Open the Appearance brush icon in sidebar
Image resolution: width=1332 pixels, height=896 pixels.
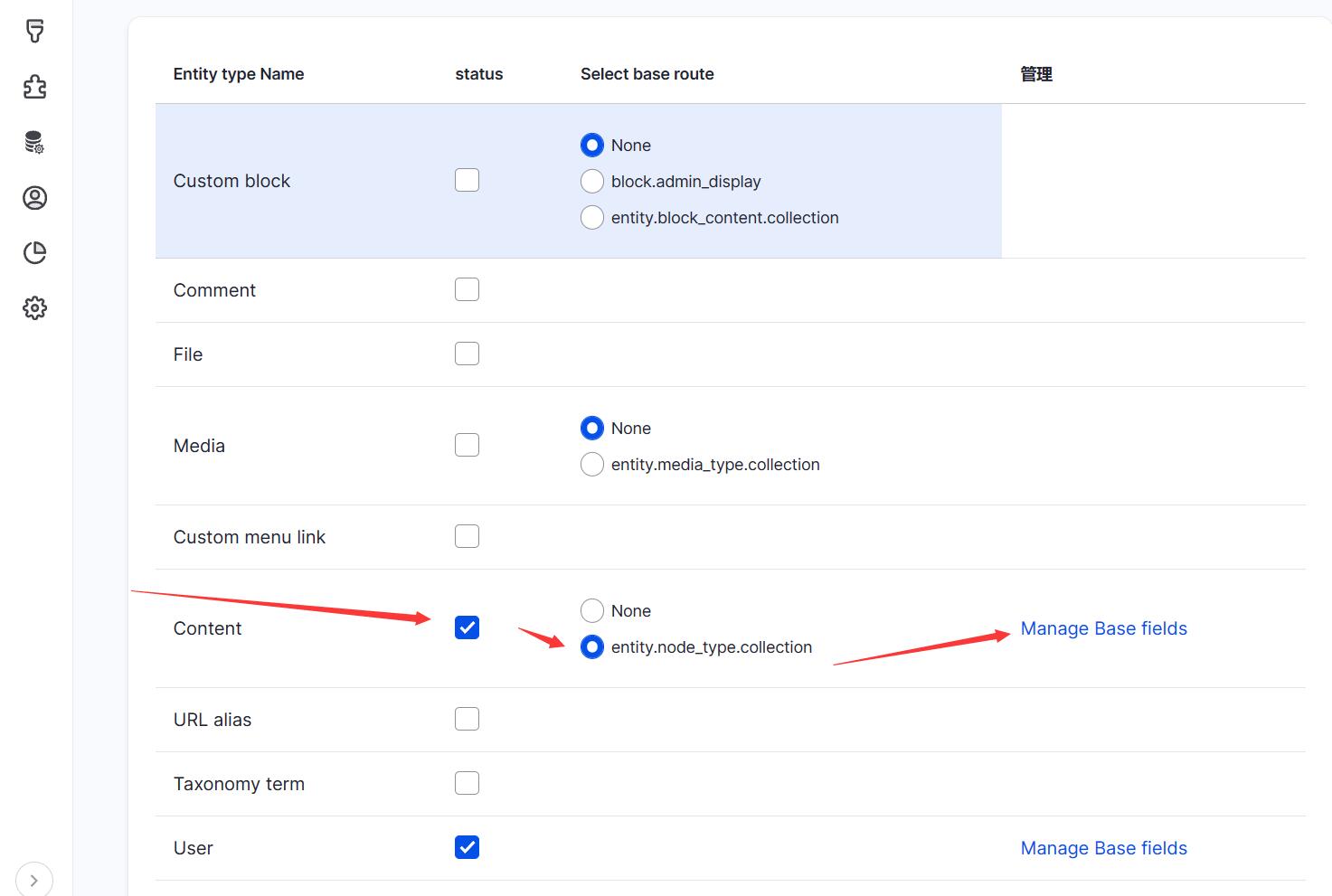[x=34, y=32]
